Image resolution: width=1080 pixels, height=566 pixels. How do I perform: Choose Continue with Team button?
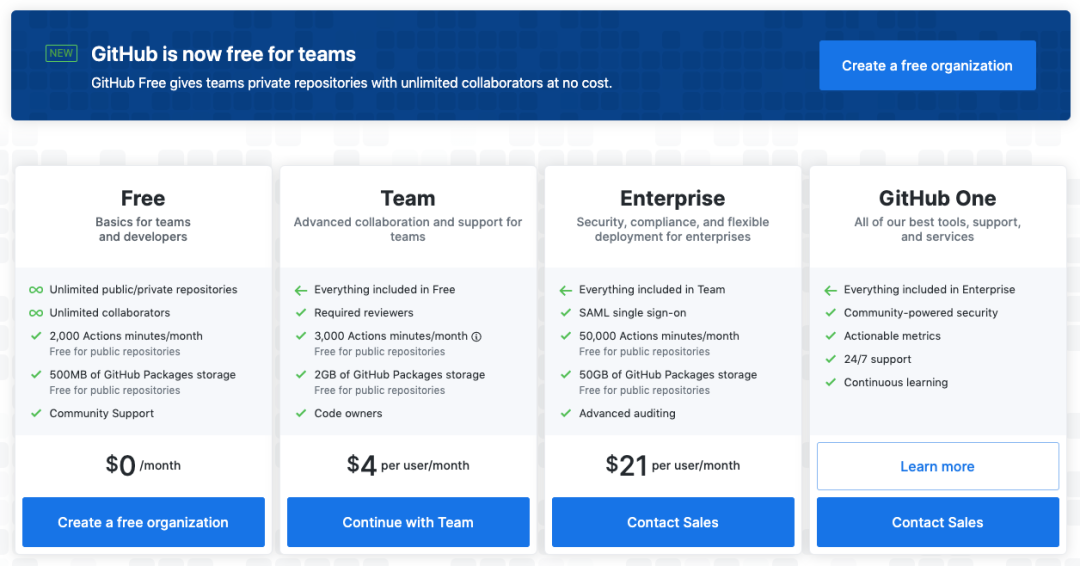coord(408,522)
